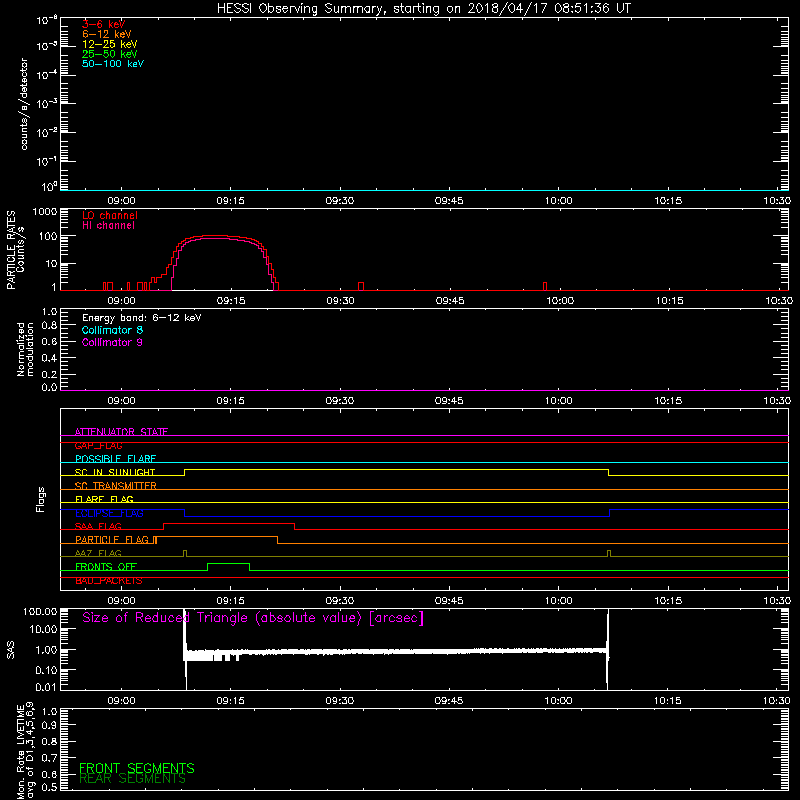Click the 09:30 tick under the SAS plot
Image resolution: width=800 pixels, height=800 pixels.
coord(339,701)
